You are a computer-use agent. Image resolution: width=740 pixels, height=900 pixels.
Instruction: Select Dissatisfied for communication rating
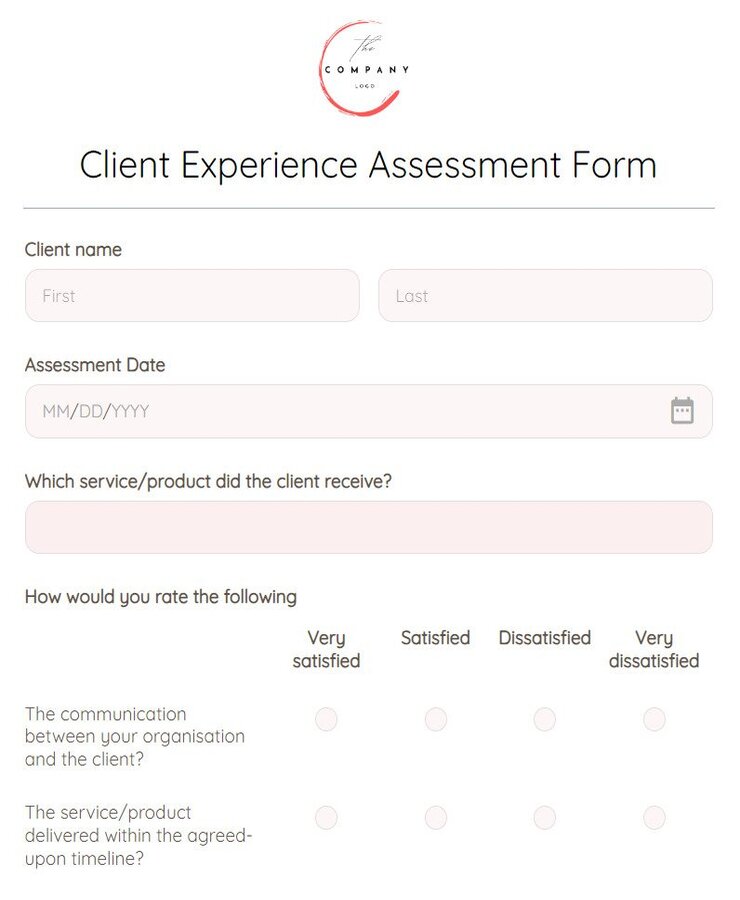coord(544,719)
